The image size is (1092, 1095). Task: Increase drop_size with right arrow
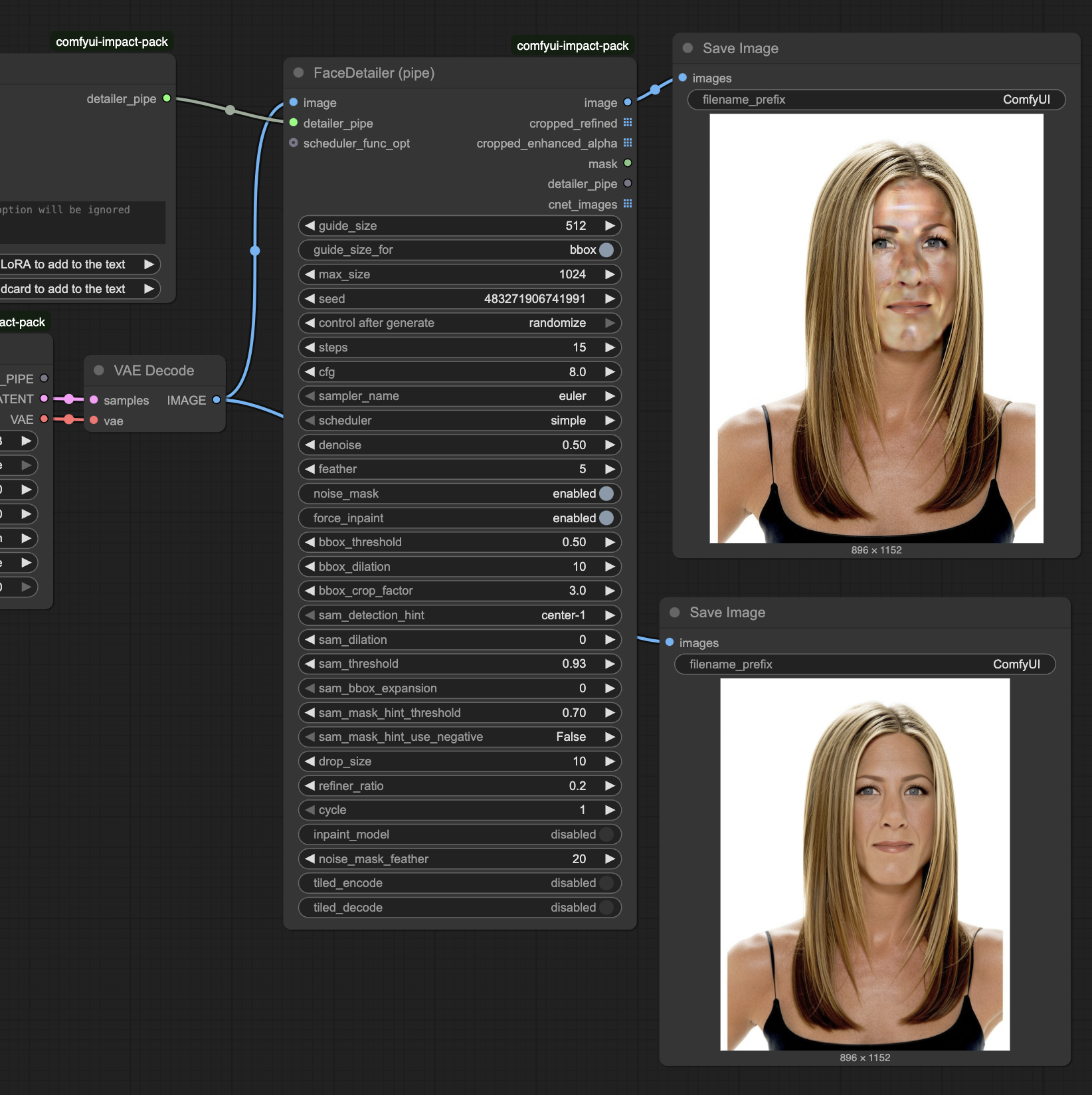pyautogui.click(x=610, y=761)
